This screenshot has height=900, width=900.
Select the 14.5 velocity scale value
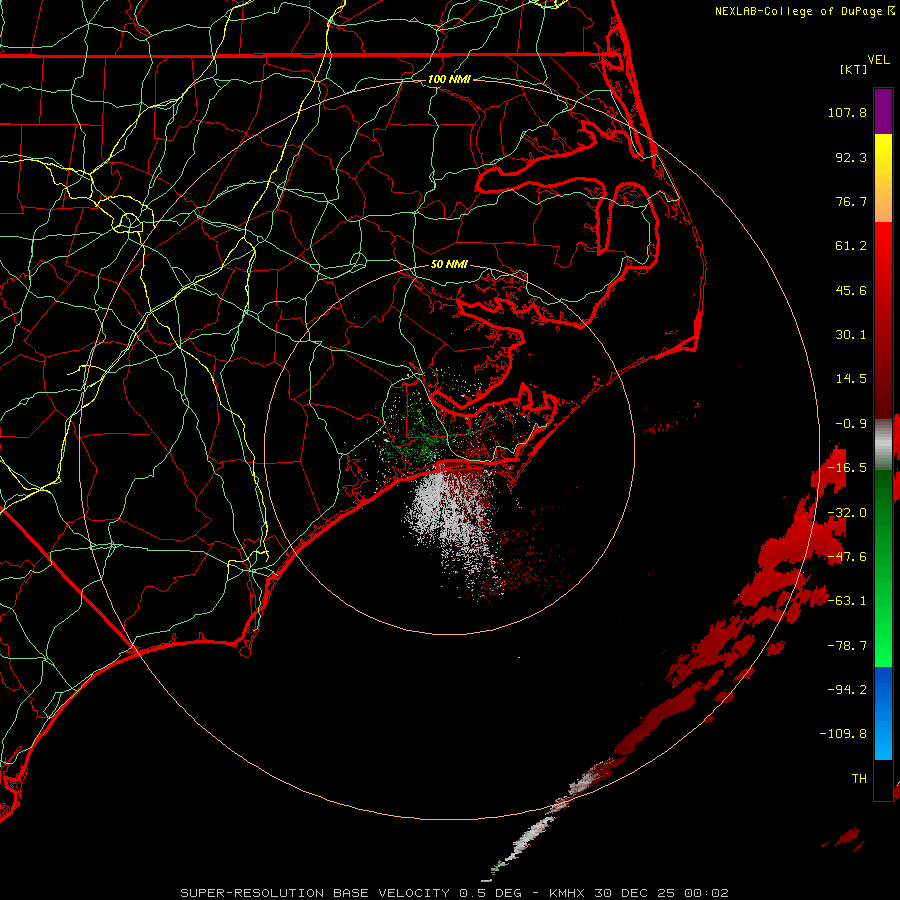851,379
